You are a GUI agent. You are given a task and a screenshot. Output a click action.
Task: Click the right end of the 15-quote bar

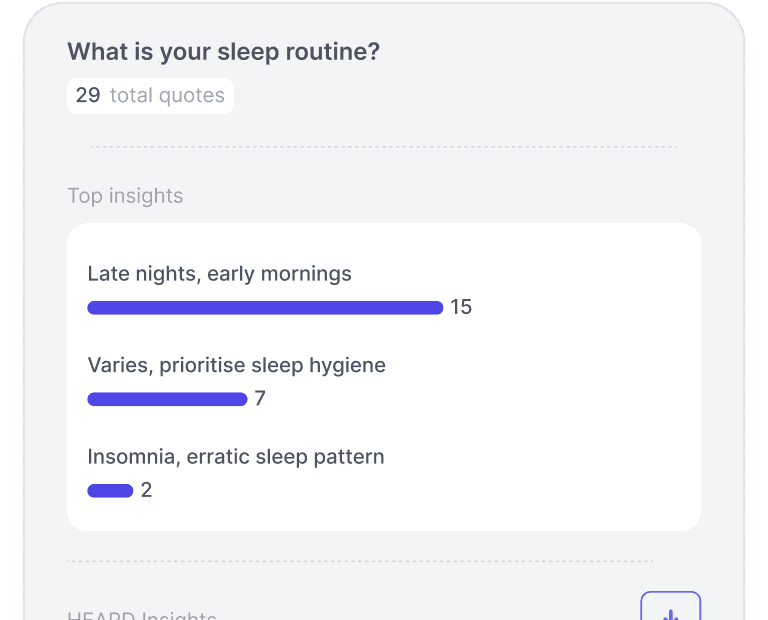tap(437, 308)
